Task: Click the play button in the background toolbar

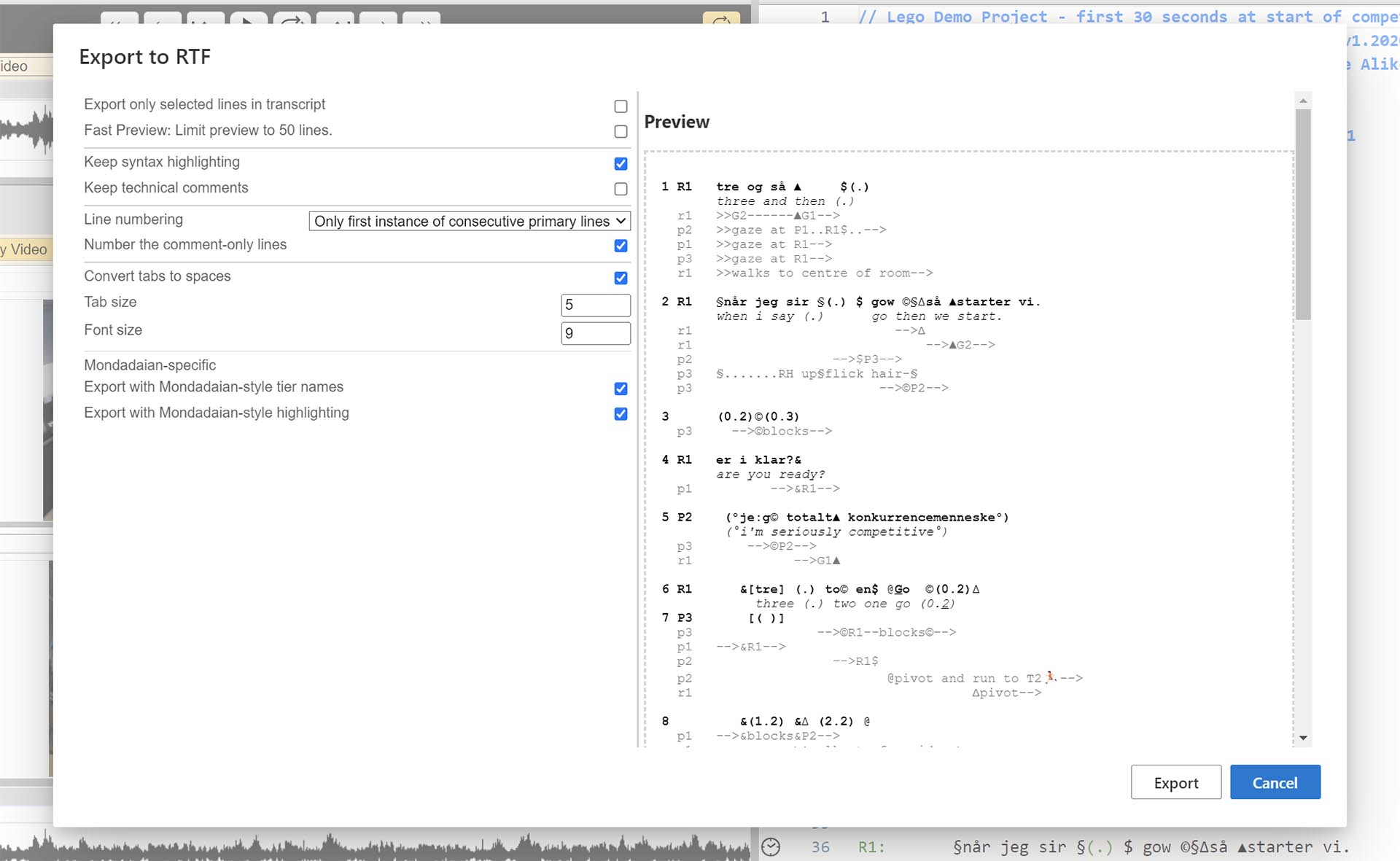Action: click(249, 18)
